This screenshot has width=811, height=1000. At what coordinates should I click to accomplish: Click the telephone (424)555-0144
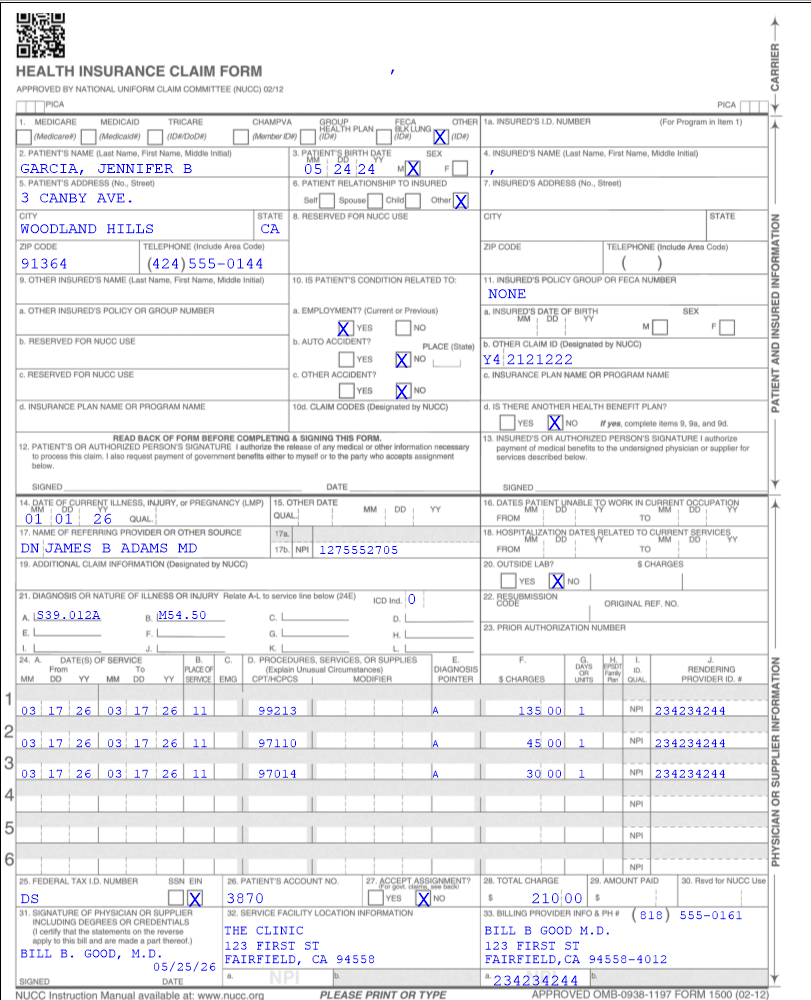pyautogui.click(x=205, y=264)
